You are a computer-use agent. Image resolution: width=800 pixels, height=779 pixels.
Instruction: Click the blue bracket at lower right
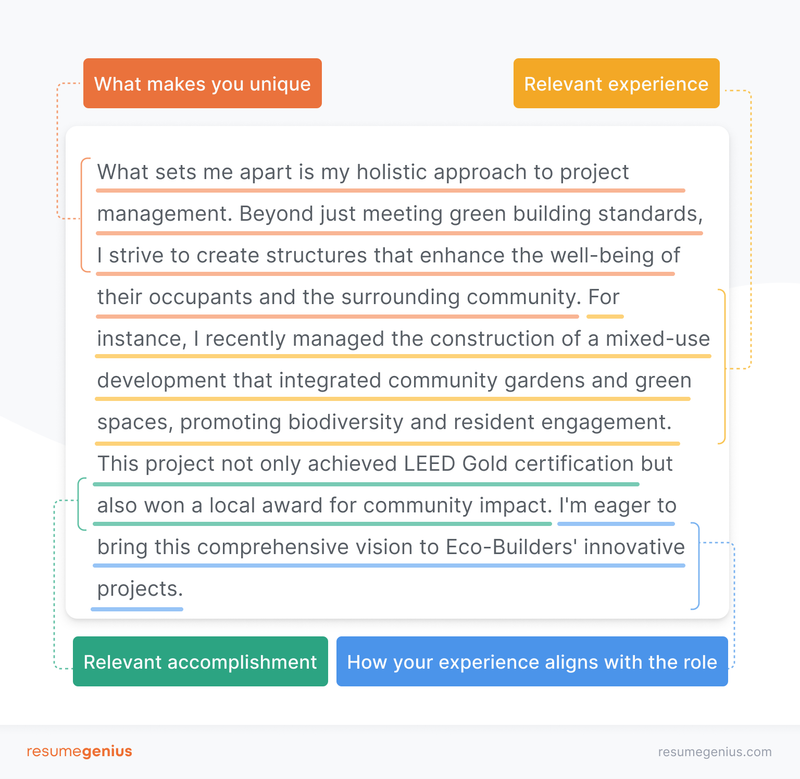pos(695,566)
